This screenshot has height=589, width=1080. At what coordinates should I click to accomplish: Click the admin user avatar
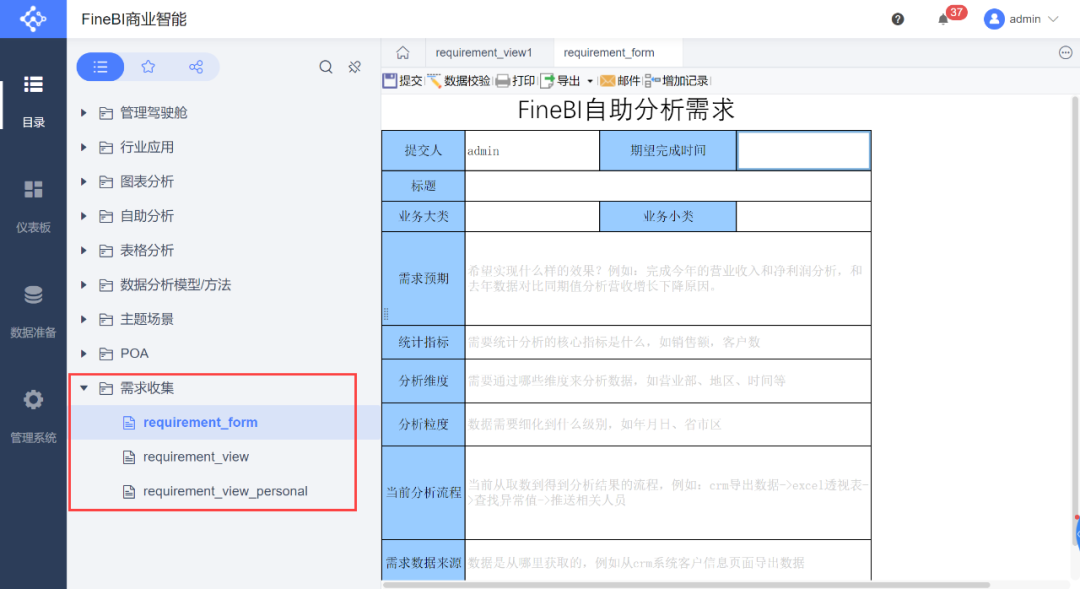pos(994,19)
